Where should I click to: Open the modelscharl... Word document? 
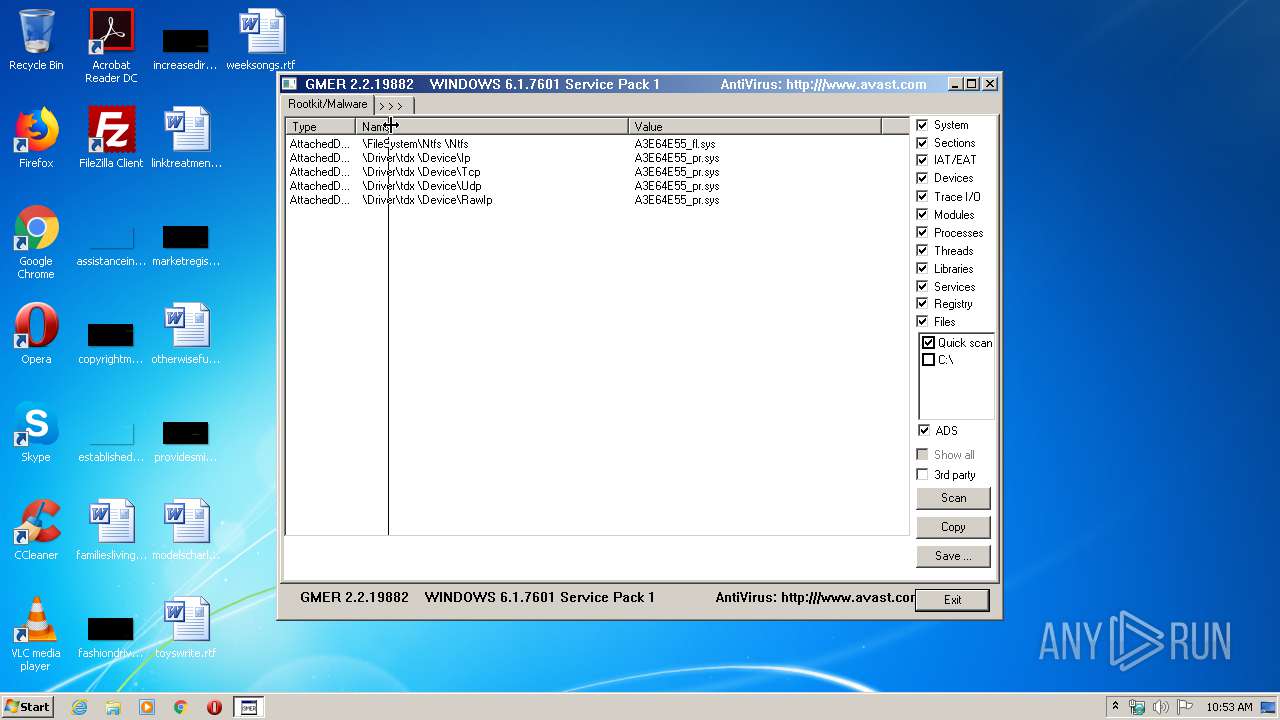186,530
